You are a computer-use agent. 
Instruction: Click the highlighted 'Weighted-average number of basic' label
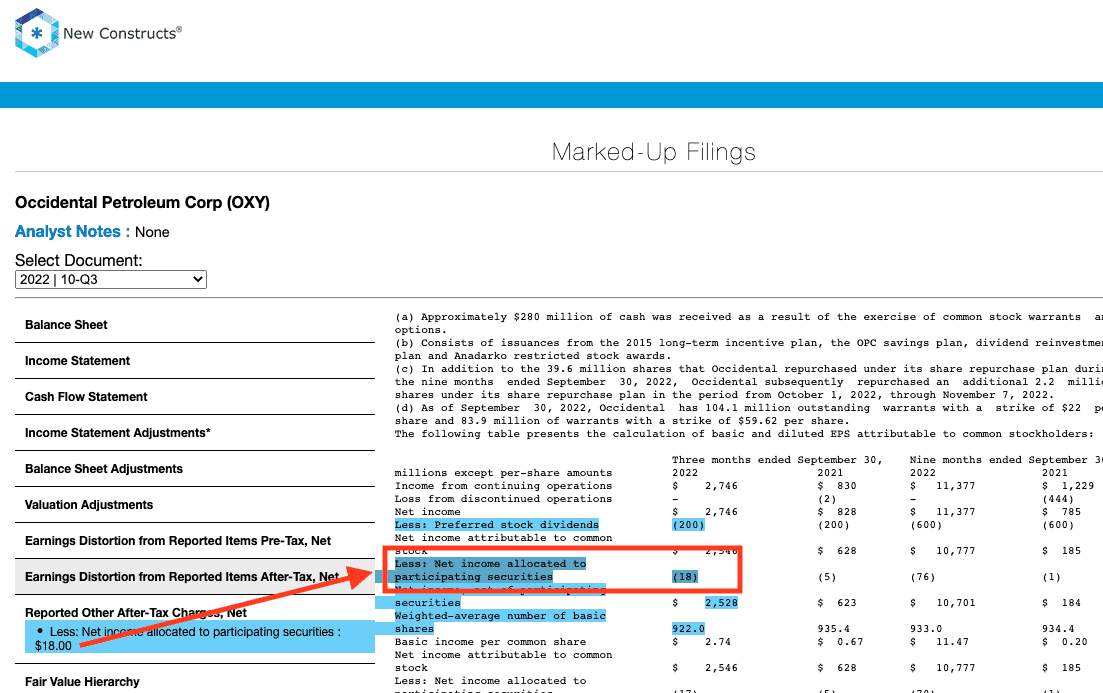pos(500,616)
